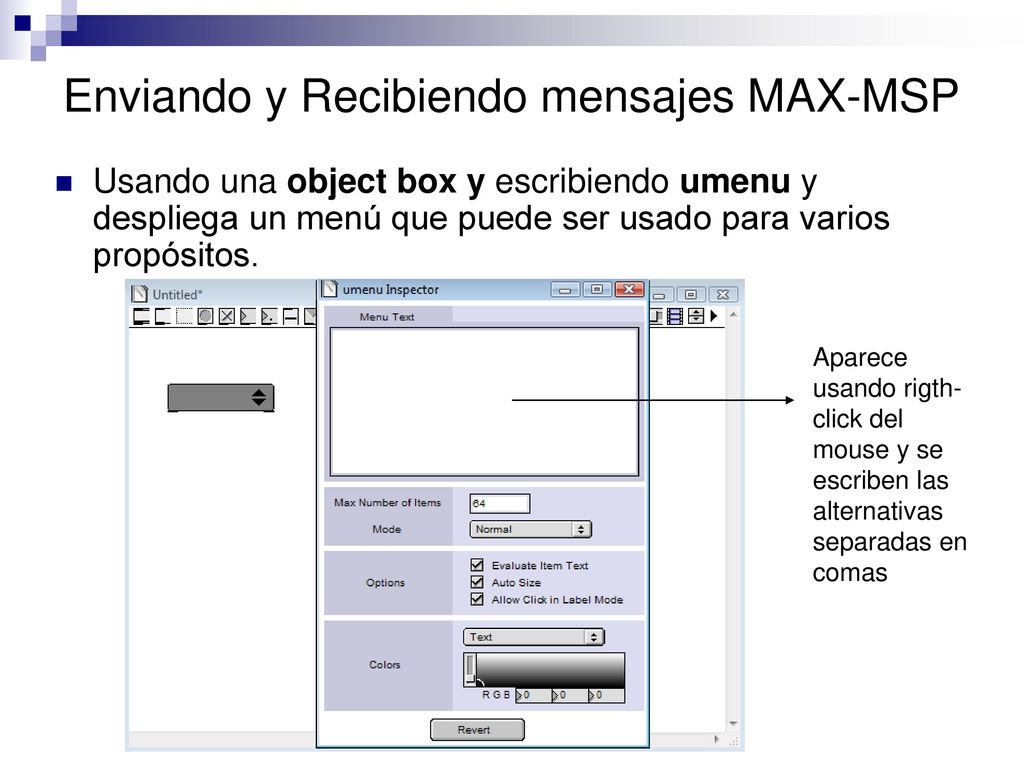Maximize the umenu Inspector window

597,289
